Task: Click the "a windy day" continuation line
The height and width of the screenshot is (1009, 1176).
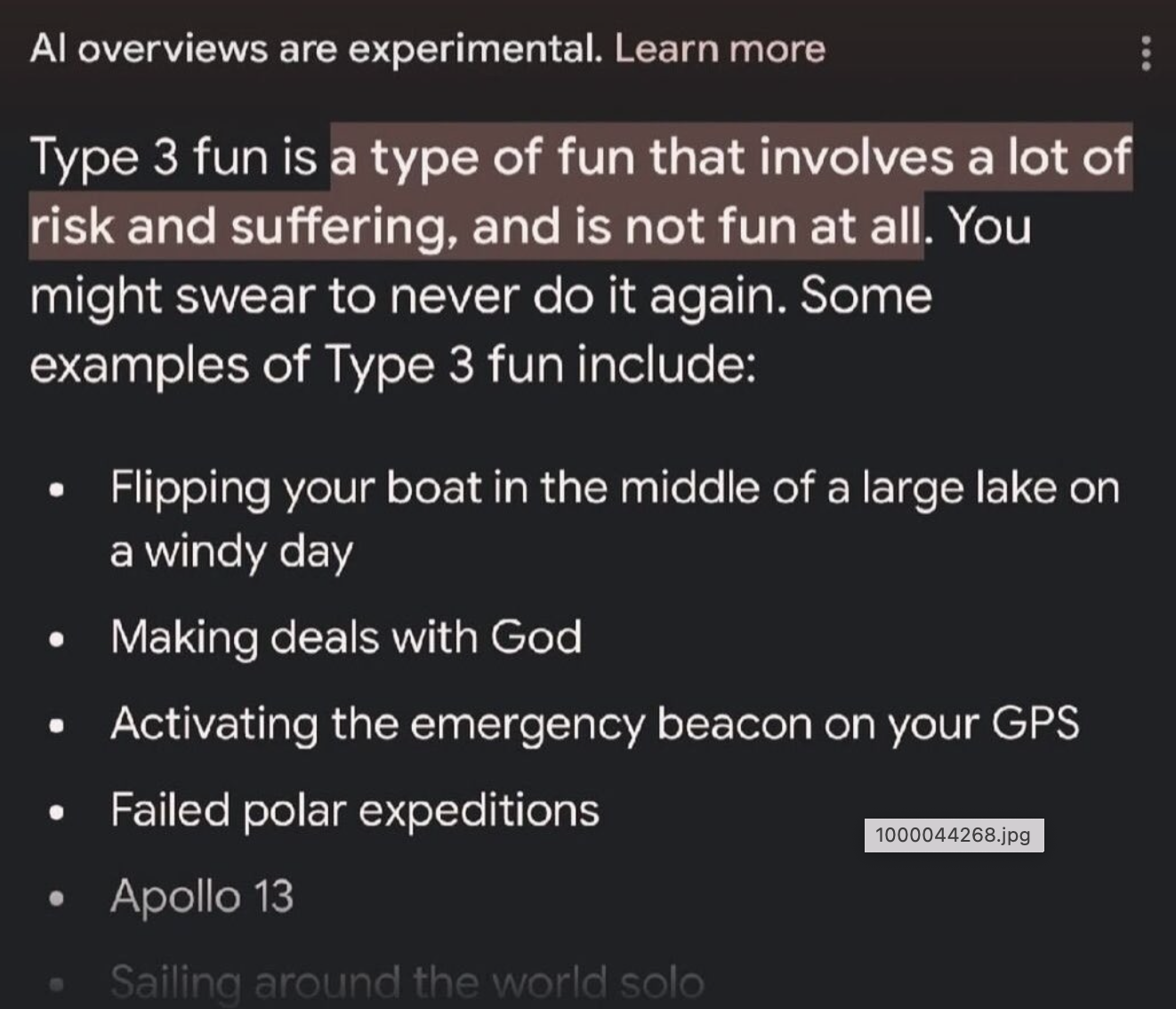Action: click(231, 552)
